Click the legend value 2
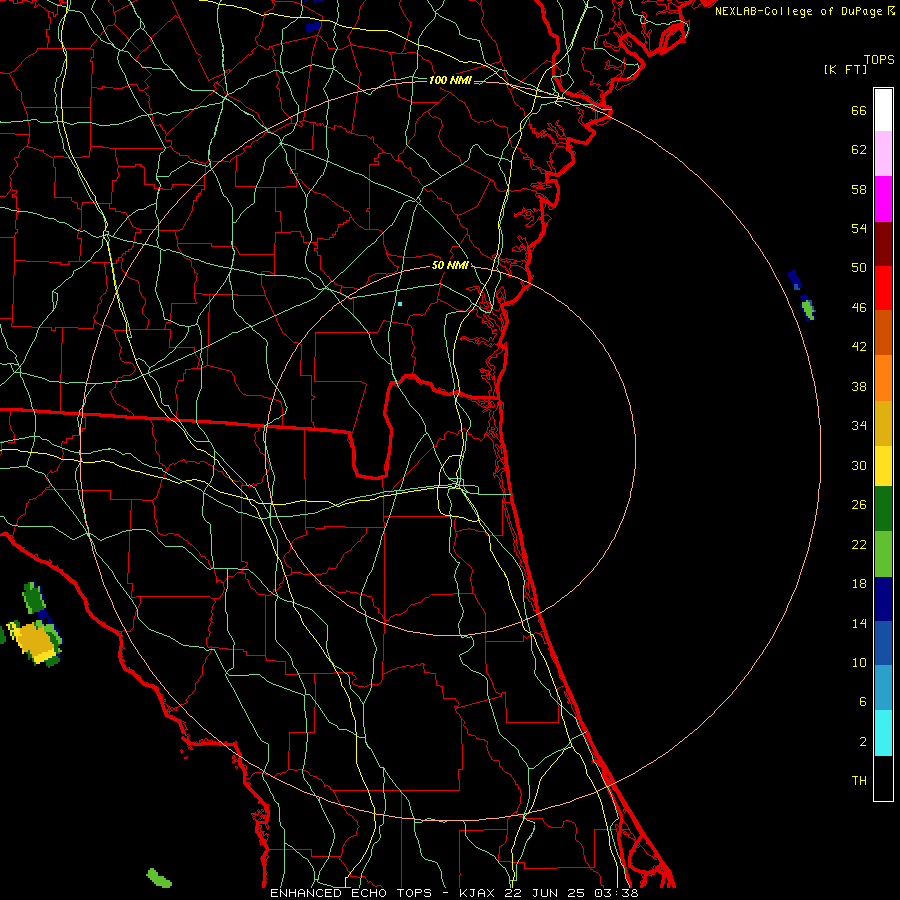The image size is (900, 900). click(863, 742)
